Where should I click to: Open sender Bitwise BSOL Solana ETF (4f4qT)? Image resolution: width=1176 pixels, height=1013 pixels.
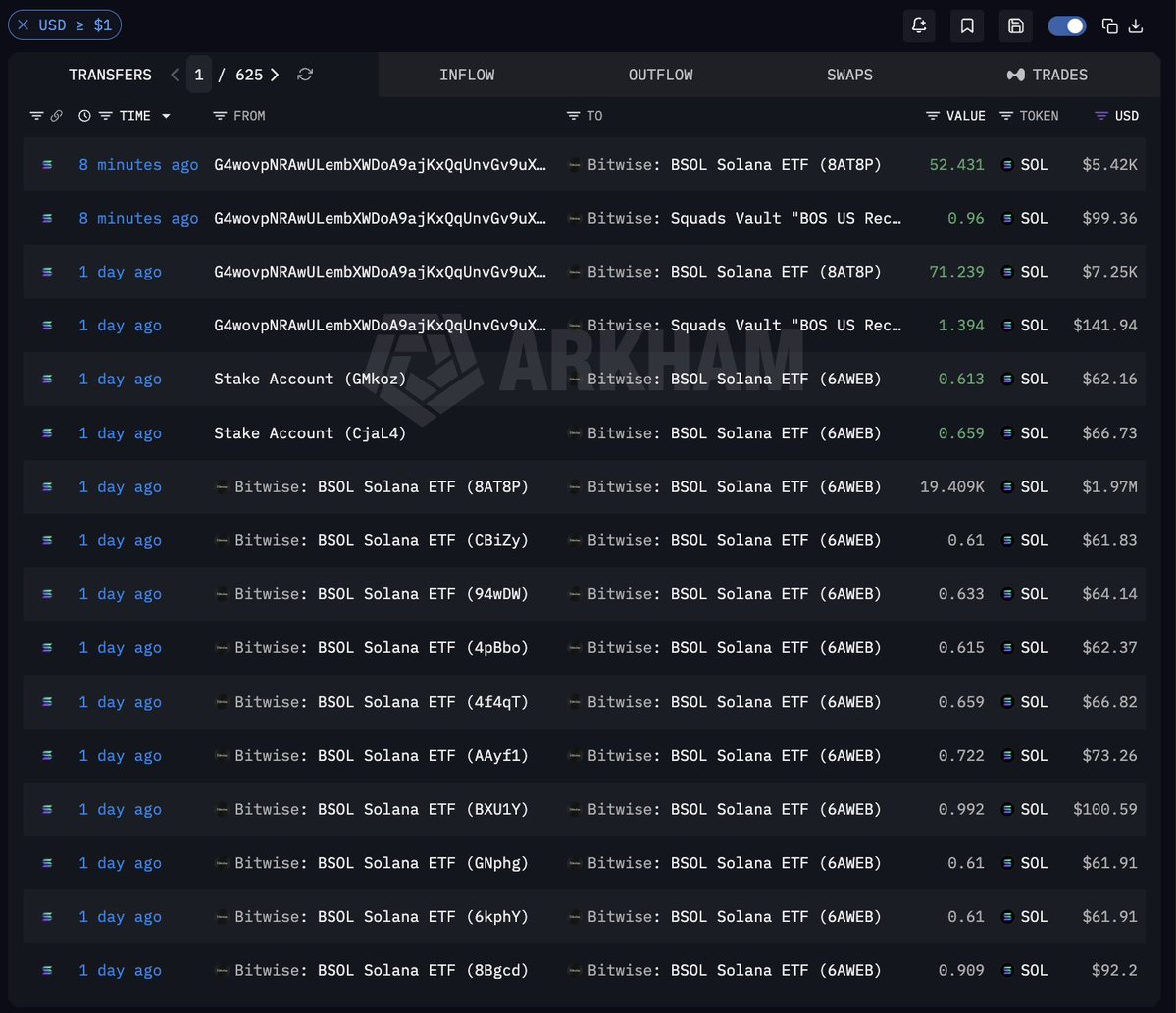click(x=381, y=702)
